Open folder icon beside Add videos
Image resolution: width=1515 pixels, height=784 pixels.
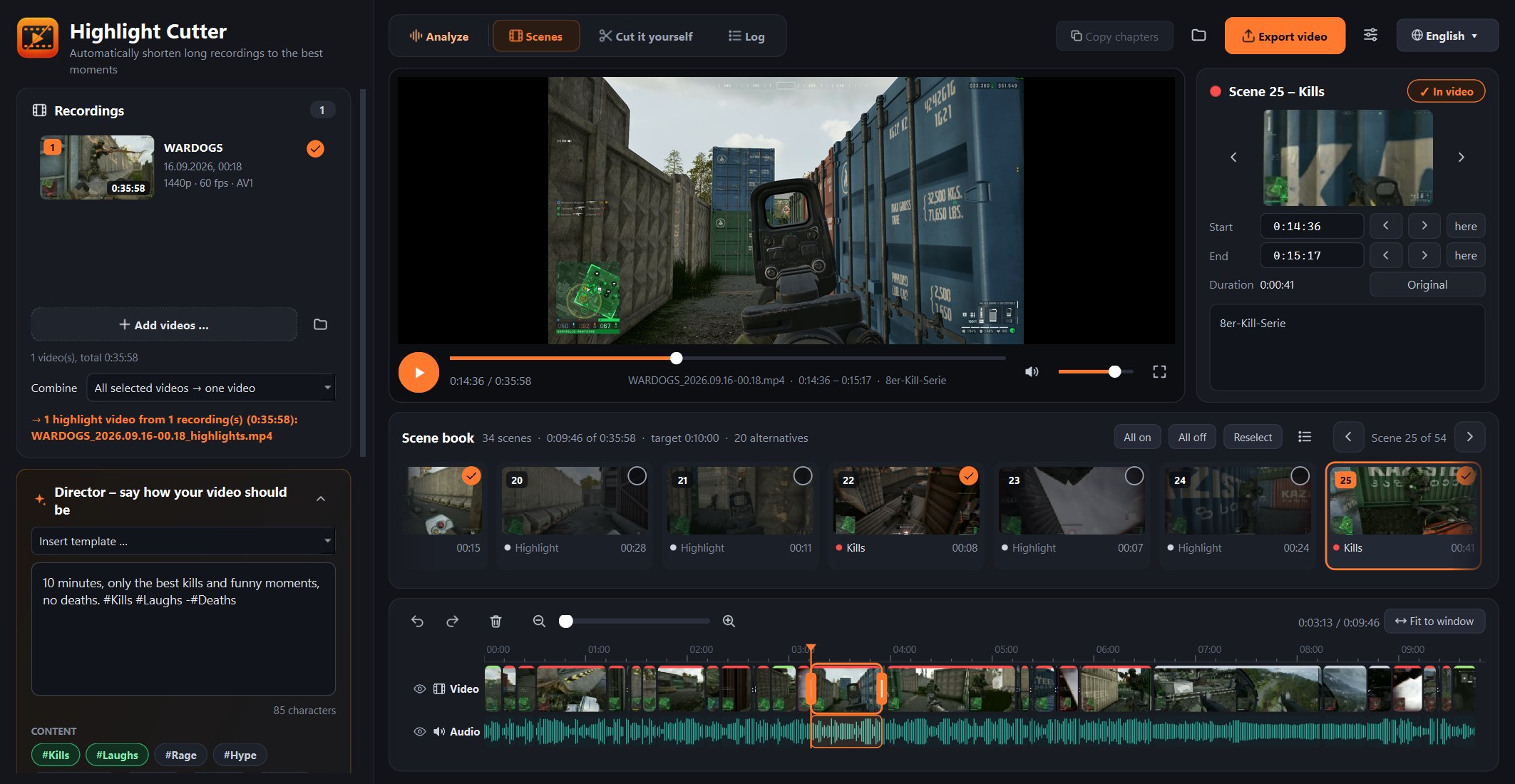320,324
